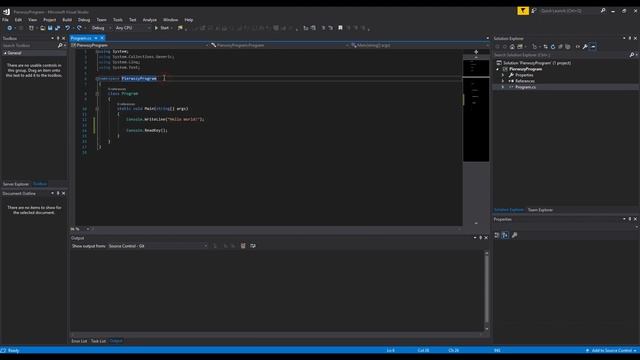640x360 pixels.
Task: Collapse the PierwszyProgram project node
Action: pos(498,69)
